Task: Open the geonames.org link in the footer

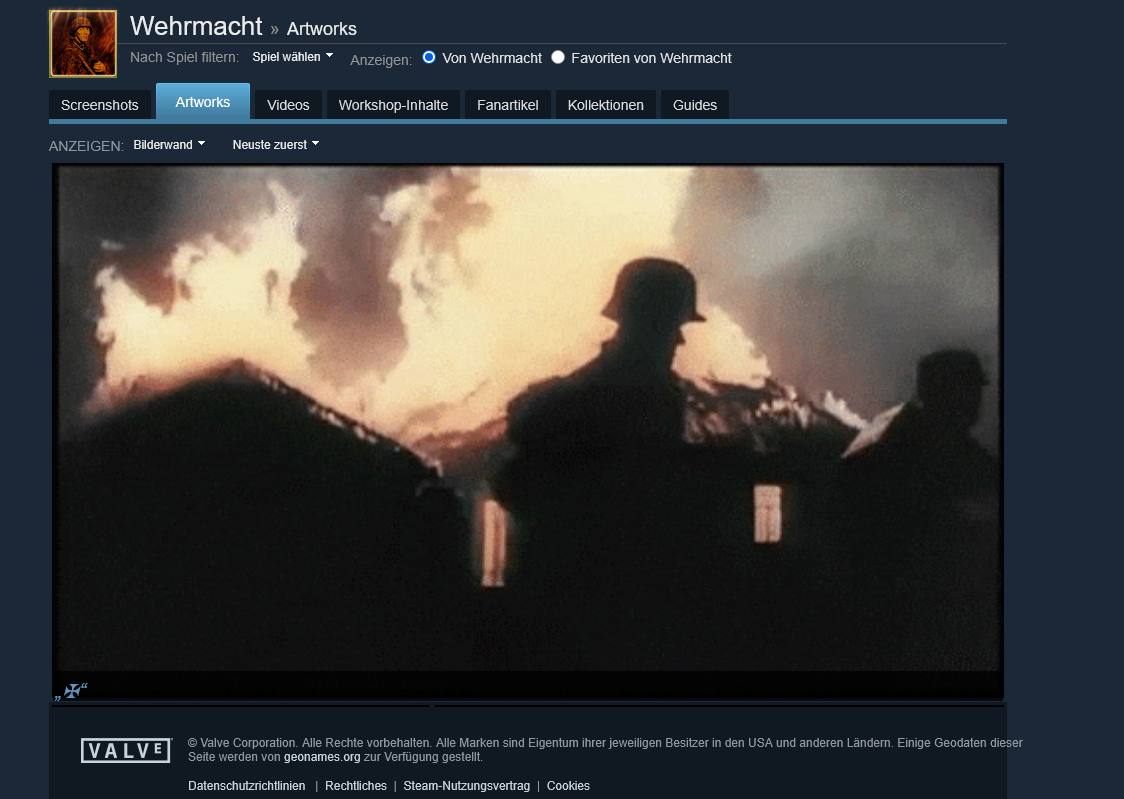Action: 322,757
